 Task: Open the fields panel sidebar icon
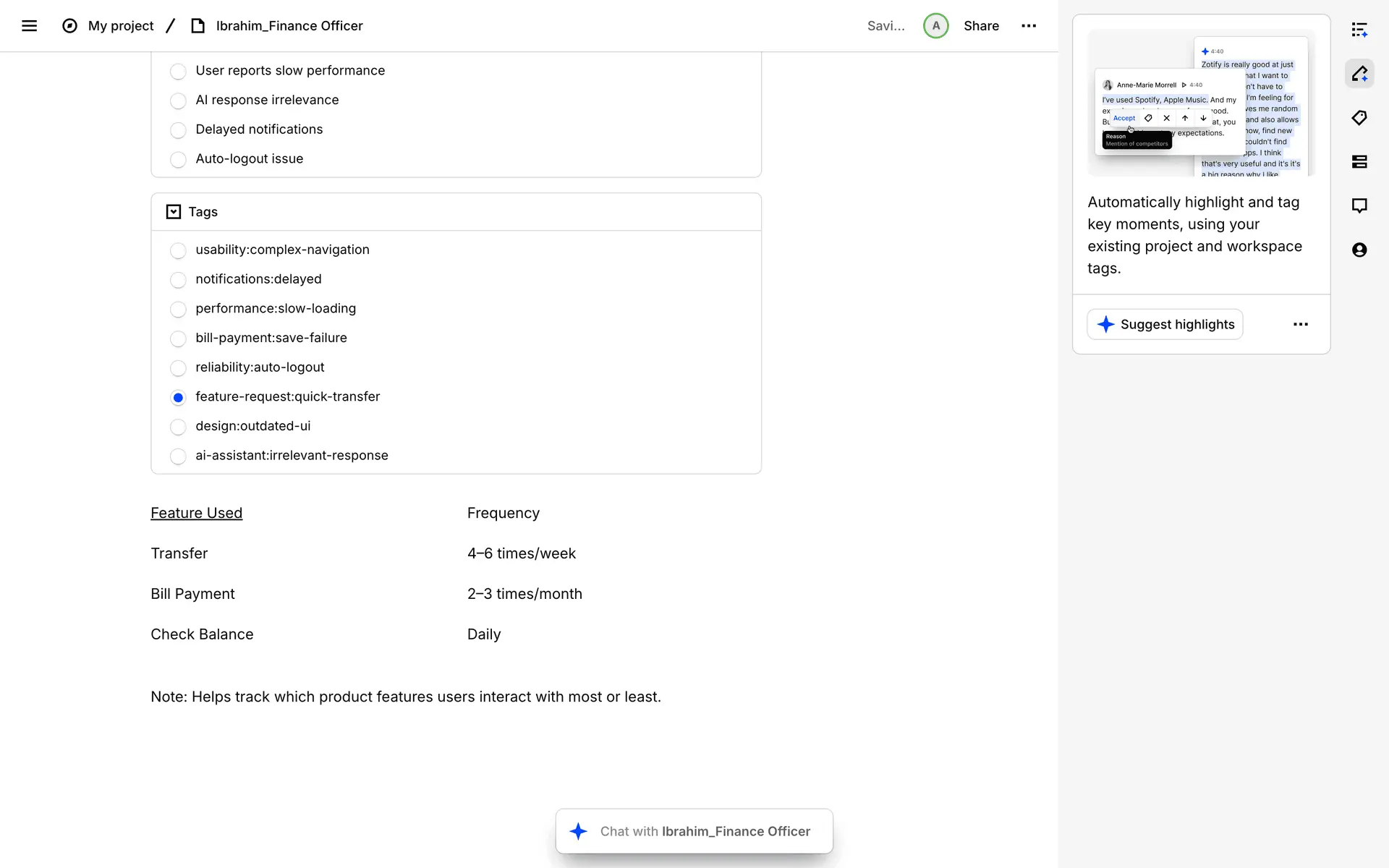(x=1359, y=162)
